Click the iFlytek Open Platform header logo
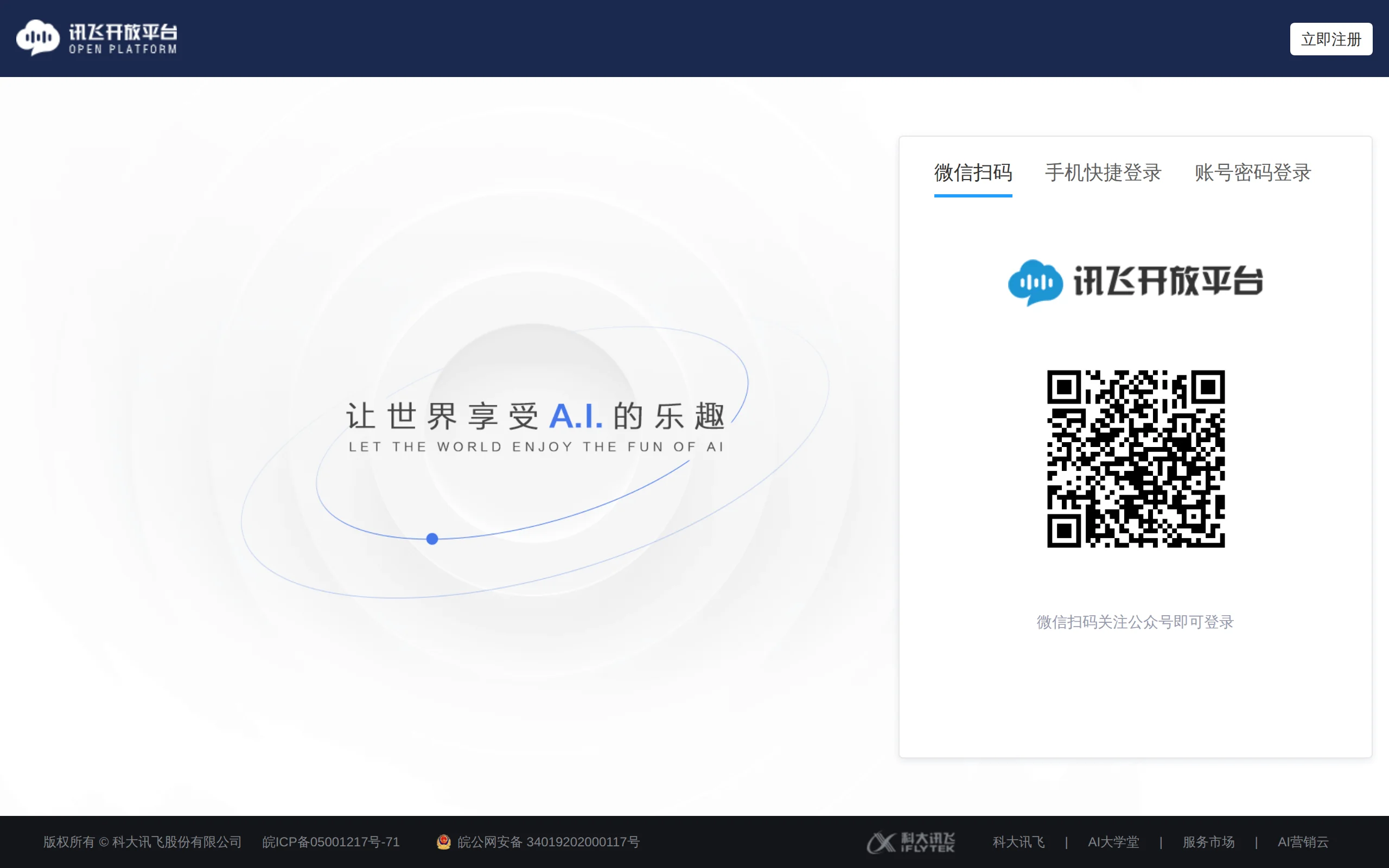1389x868 pixels. pos(97,38)
